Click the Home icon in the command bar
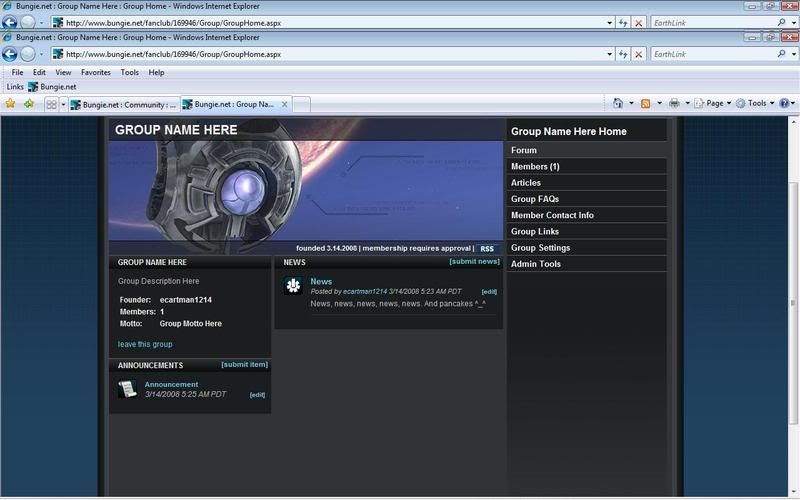 618,103
